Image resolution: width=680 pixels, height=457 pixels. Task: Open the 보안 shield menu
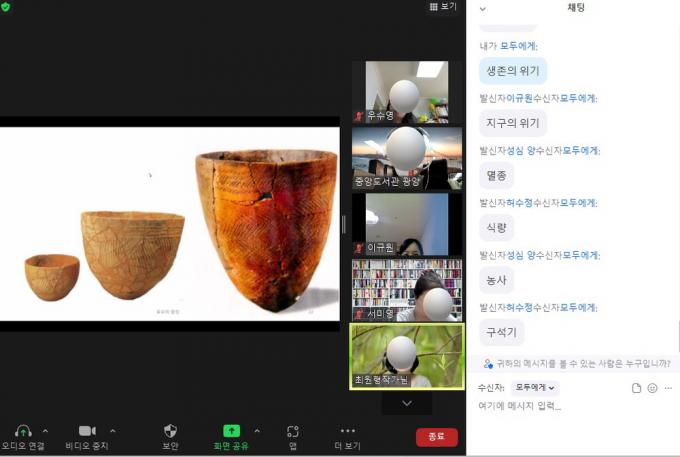tap(171, 430)
